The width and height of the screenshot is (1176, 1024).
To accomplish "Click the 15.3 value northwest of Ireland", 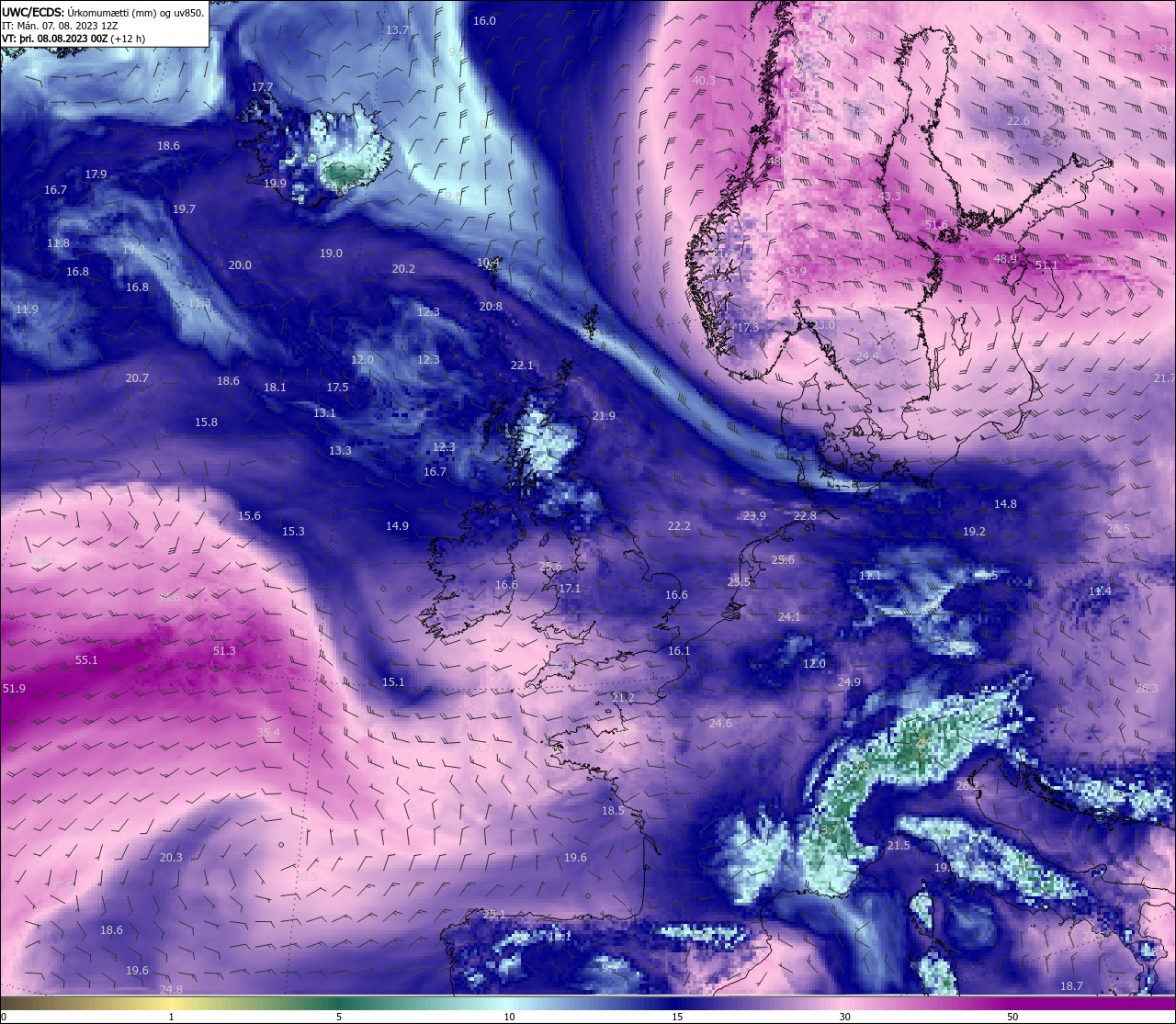I will tap(293, 532).
